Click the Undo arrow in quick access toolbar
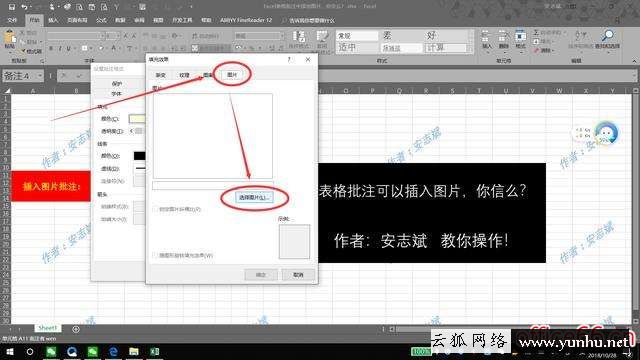640x360 pixels. pos(24,7)
